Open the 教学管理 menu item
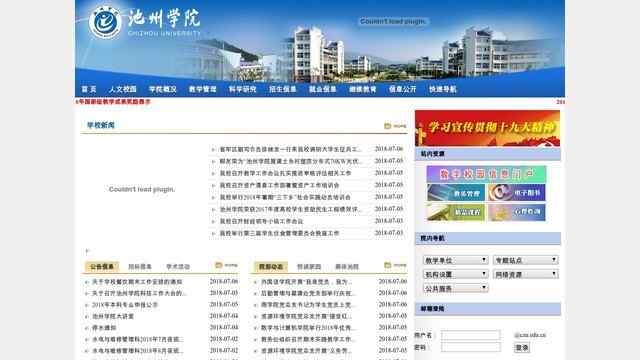Screen dimensions: 640x360 click(x=202, y=89)
